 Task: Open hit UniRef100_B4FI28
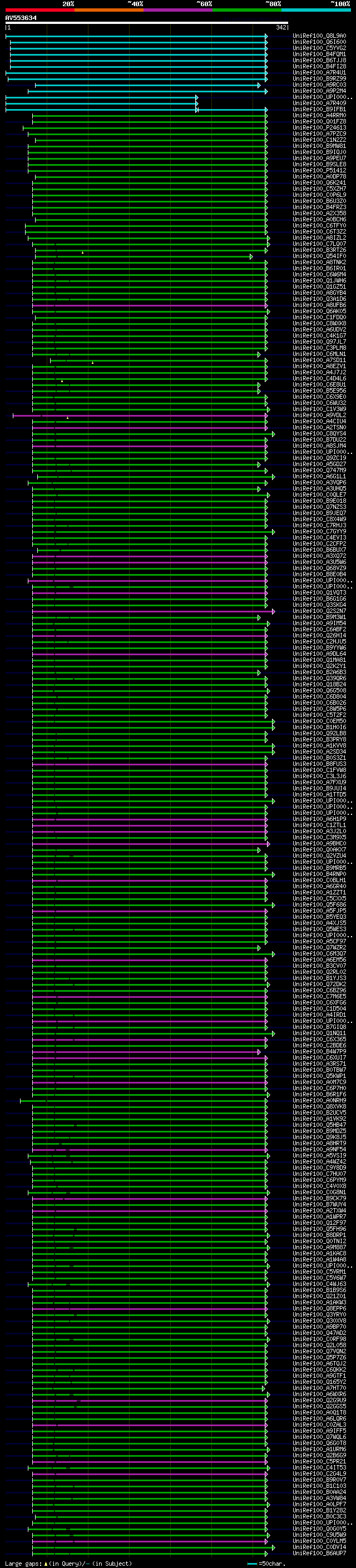[x=319, y=66]
